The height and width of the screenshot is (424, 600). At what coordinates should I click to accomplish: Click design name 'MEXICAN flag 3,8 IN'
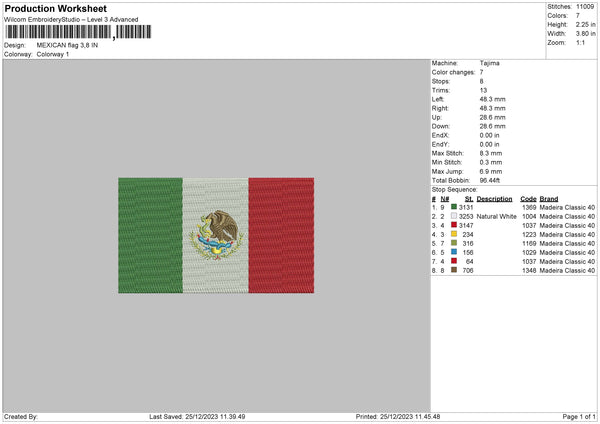pos(67,45)
